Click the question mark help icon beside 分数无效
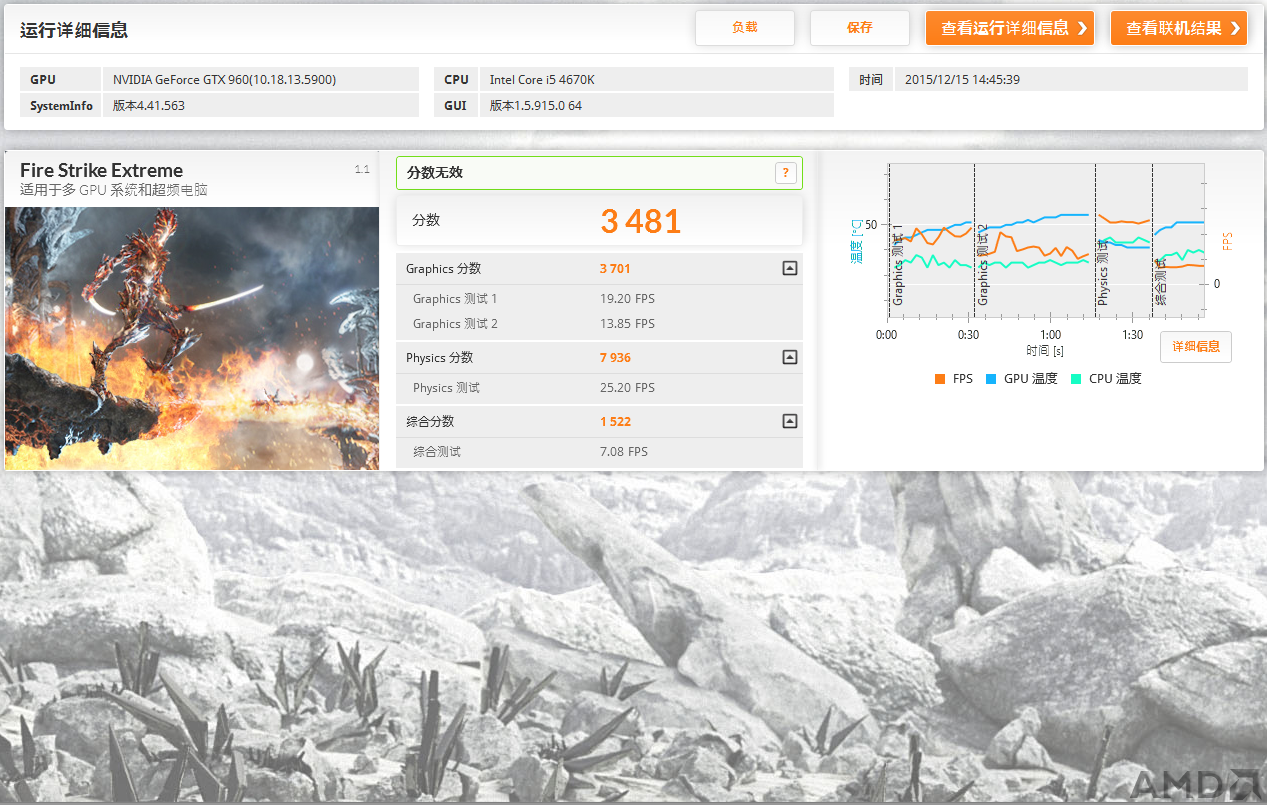 point(786,173)
